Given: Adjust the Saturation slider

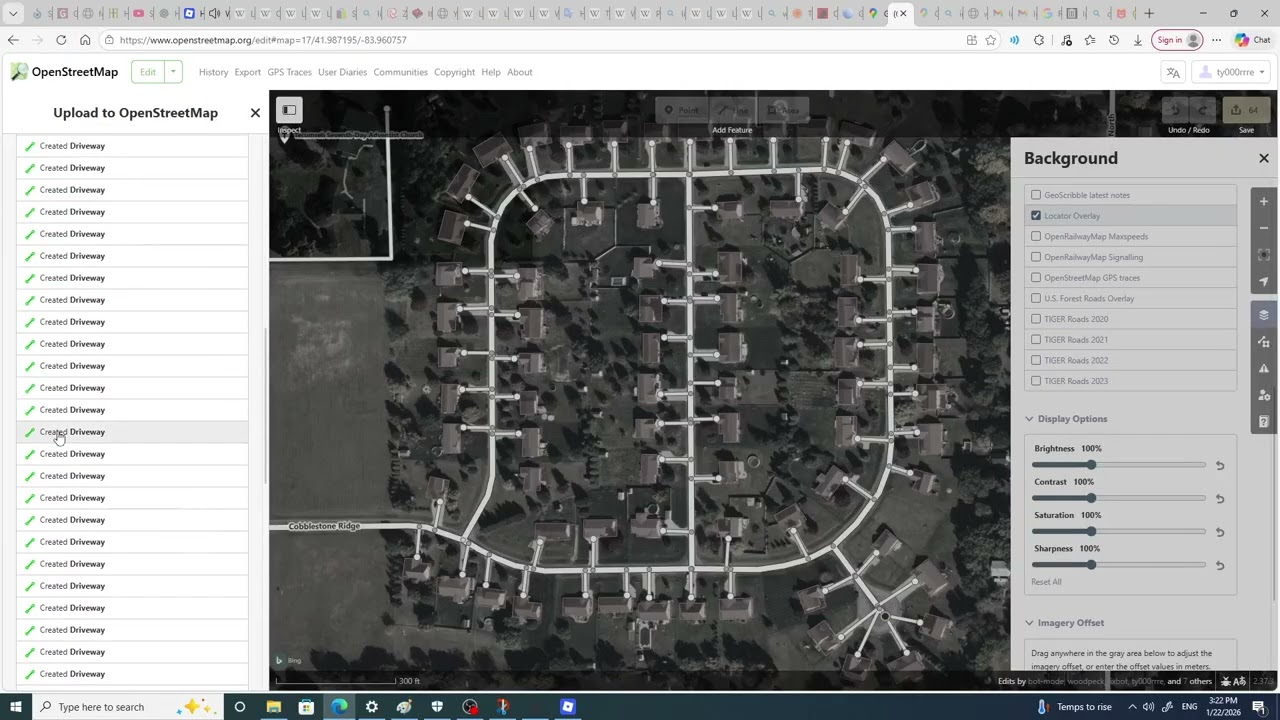Looking at the screenshot, I should click(1118, 532).
